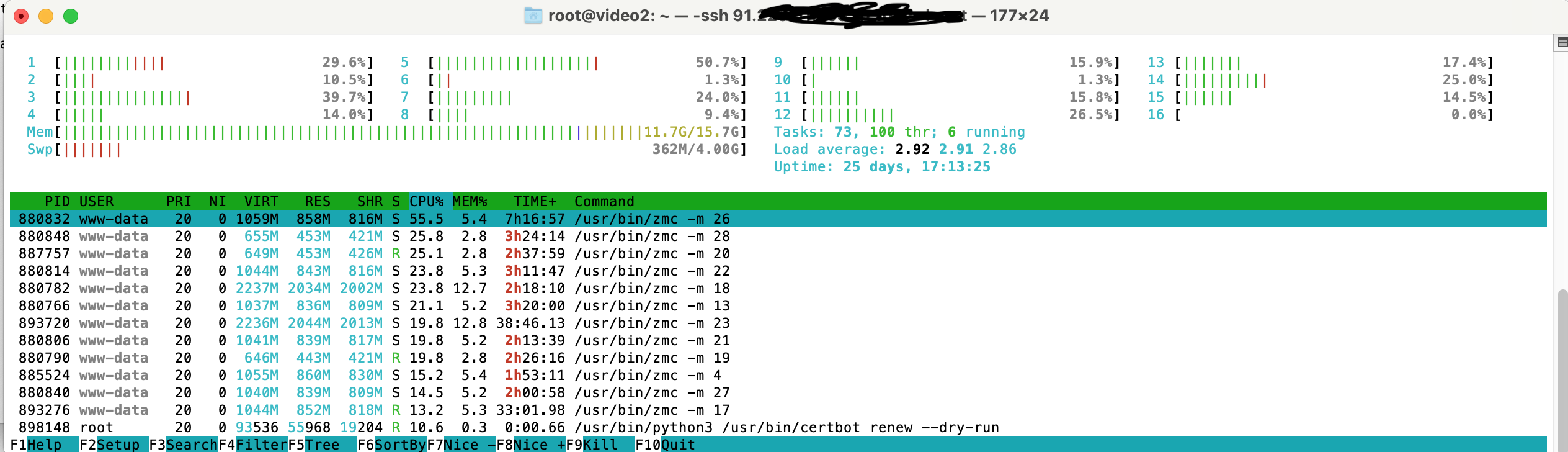Sort by the USER column header
Image resolution: width=1568 pixels, height=452 pixels.
[96, 201]
